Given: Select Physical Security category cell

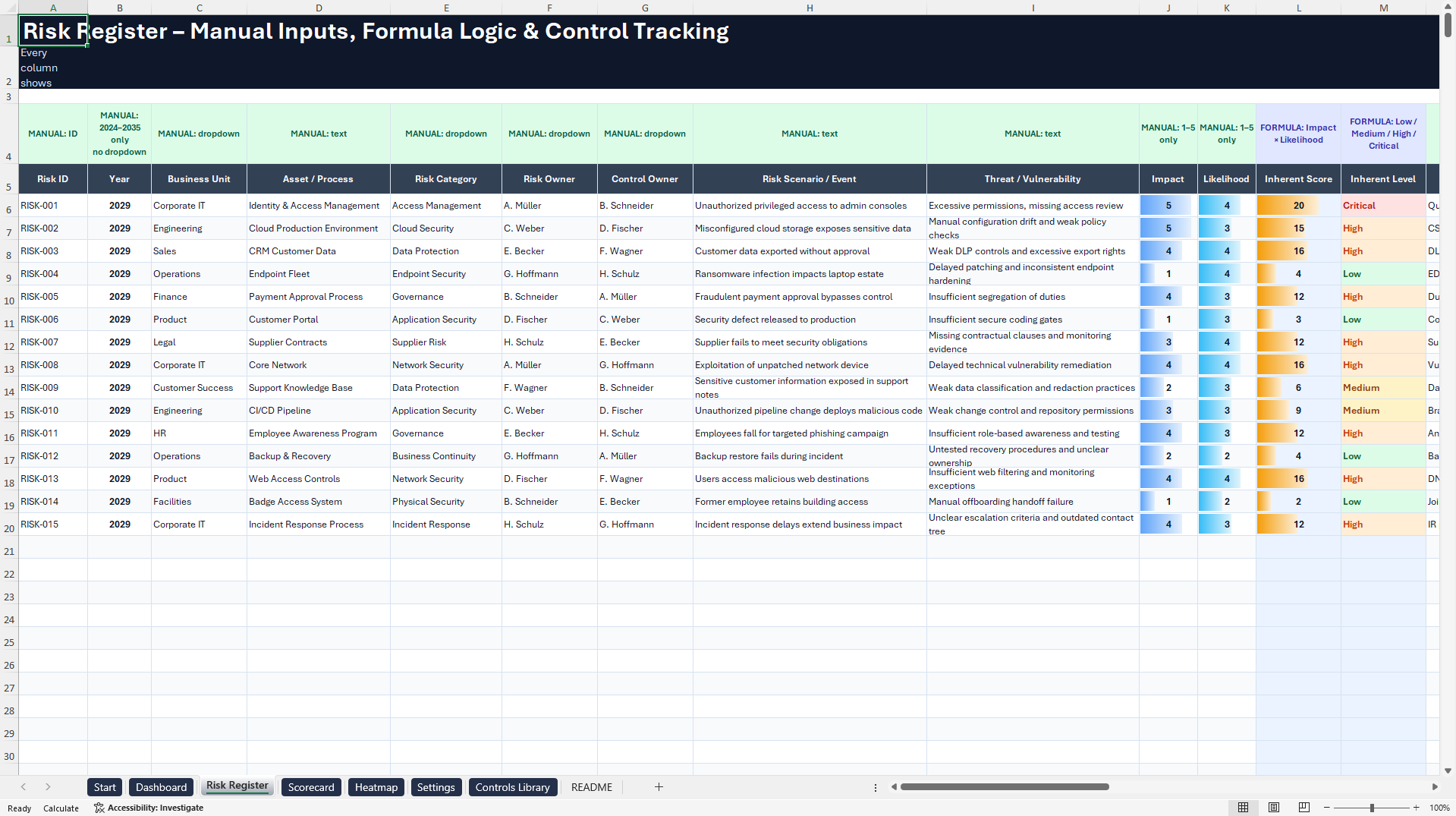Looking at the screenshot, I should coord(446,502).
